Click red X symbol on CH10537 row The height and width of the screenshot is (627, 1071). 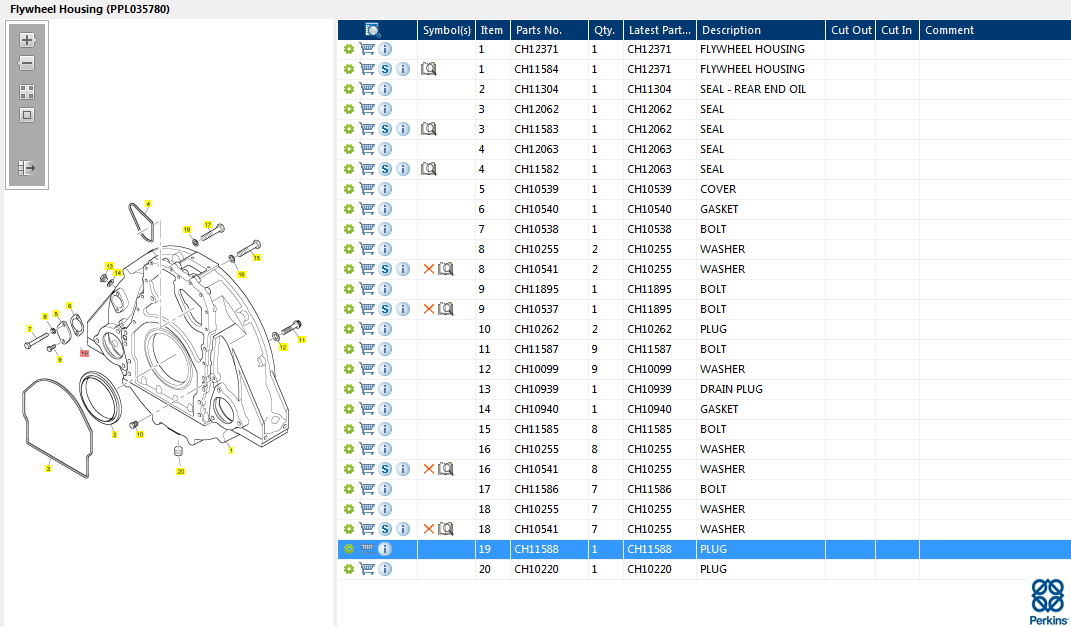tap(429, 309)
